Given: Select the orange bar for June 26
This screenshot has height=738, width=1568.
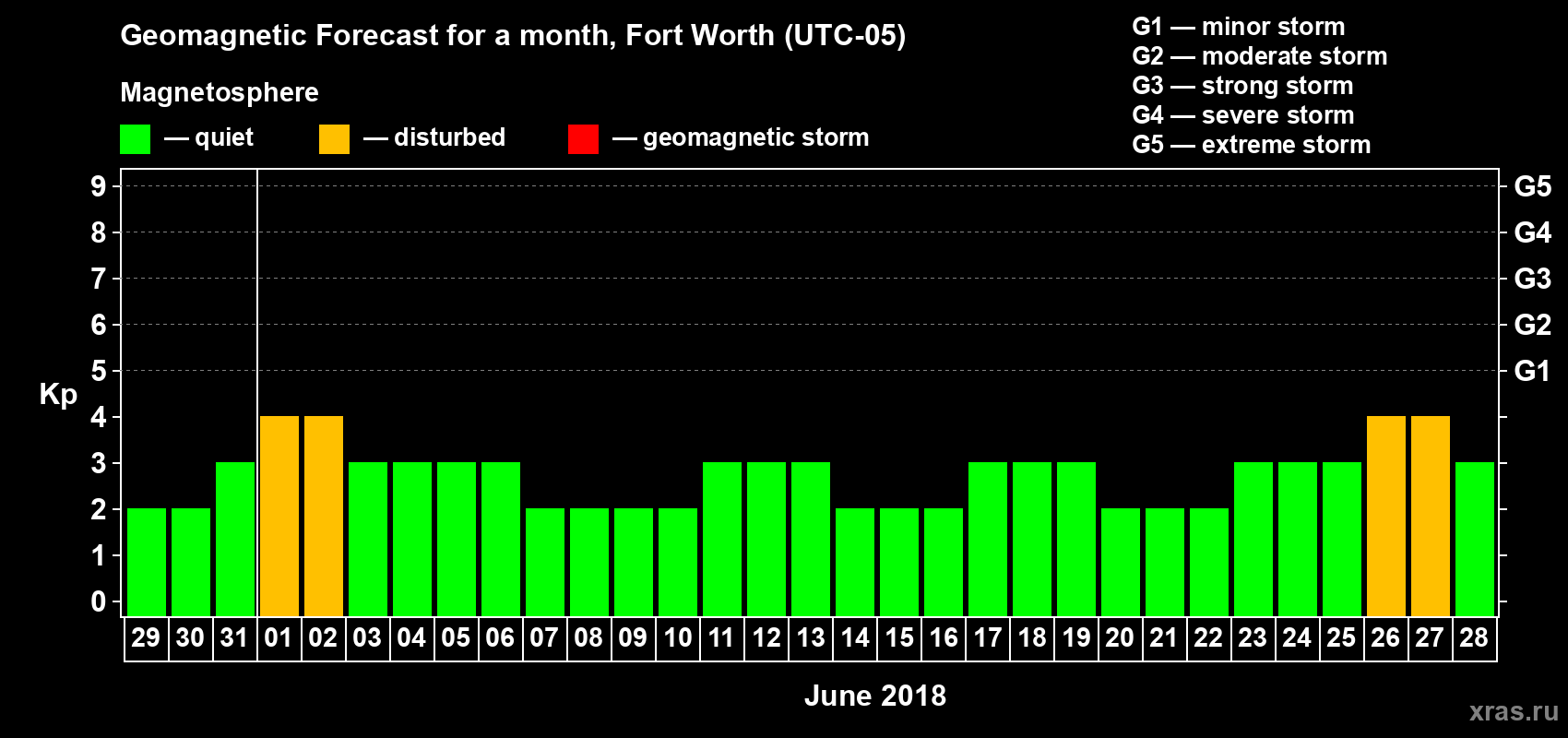Looking at the screenshot, I should pyautogui.click(x=1386, y=516).
